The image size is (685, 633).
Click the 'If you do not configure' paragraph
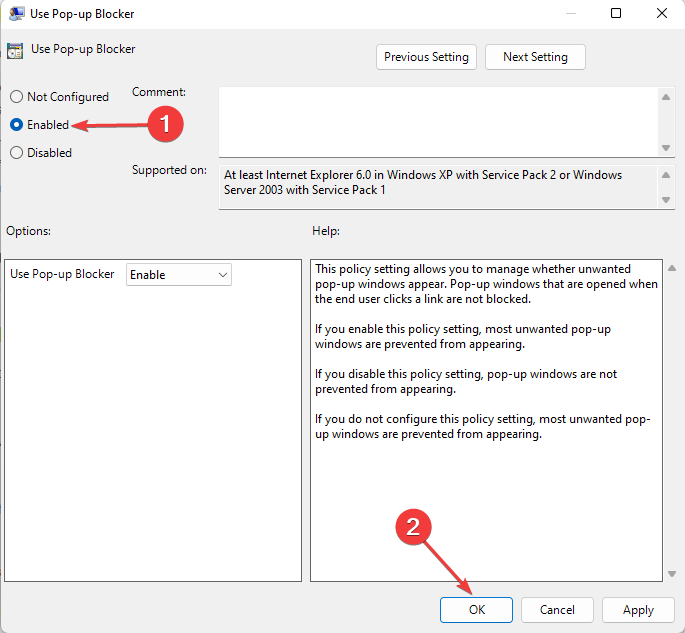click(483, 426)
